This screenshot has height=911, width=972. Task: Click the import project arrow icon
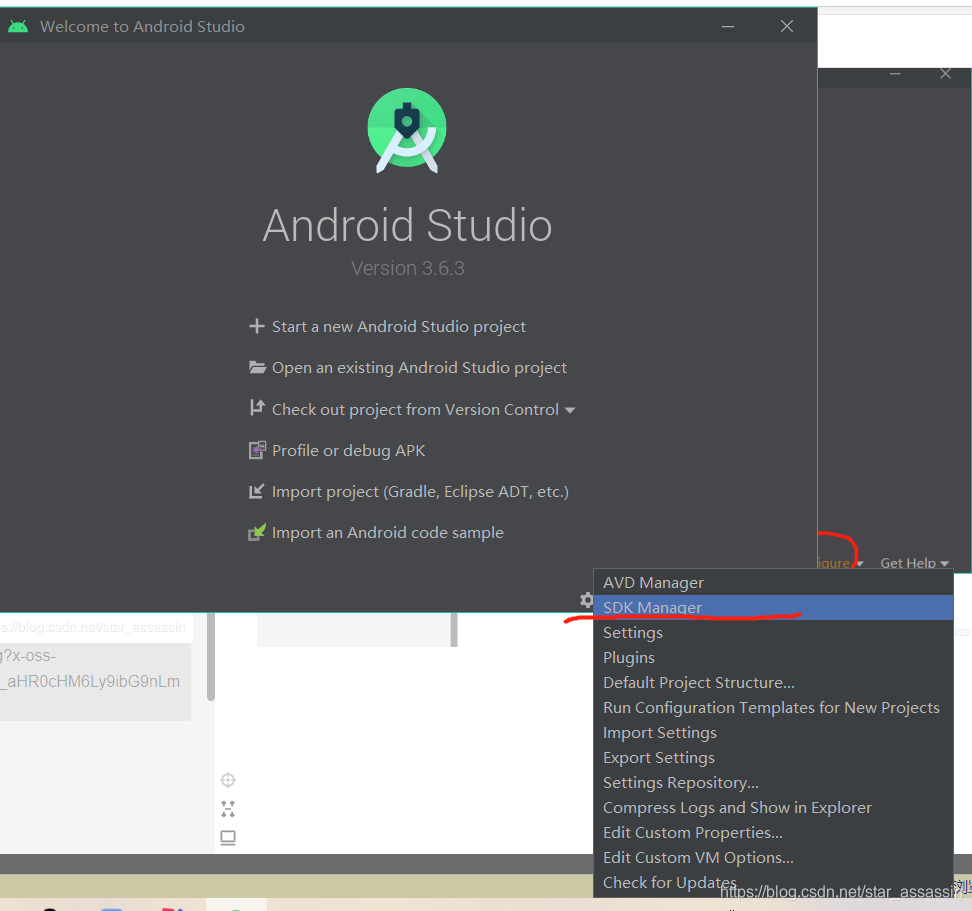coord(257,491)
